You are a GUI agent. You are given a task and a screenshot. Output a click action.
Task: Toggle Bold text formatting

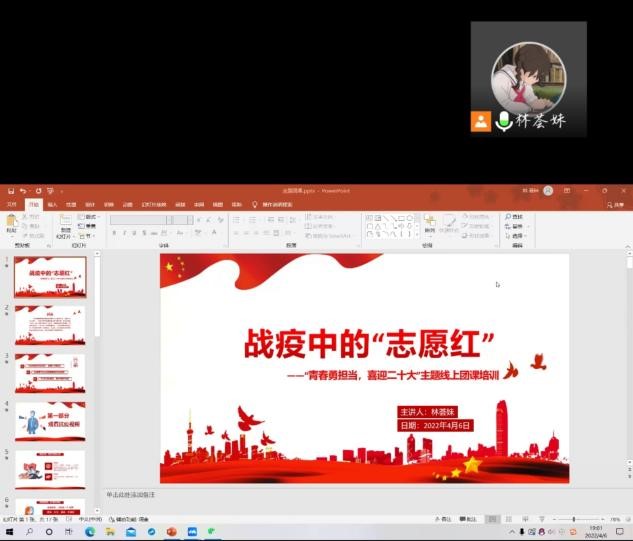point(114,233)
